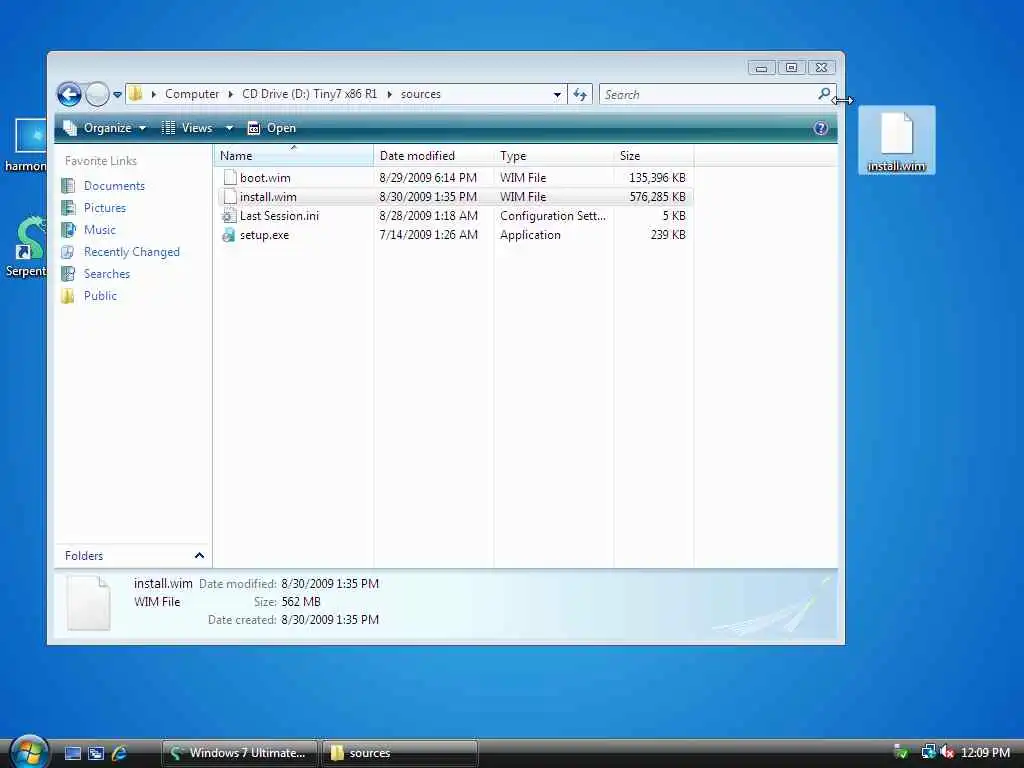Click Show Desktop quick launch icon
The height and width of the screenshot is (768, 1024).
tap(72, 753)
